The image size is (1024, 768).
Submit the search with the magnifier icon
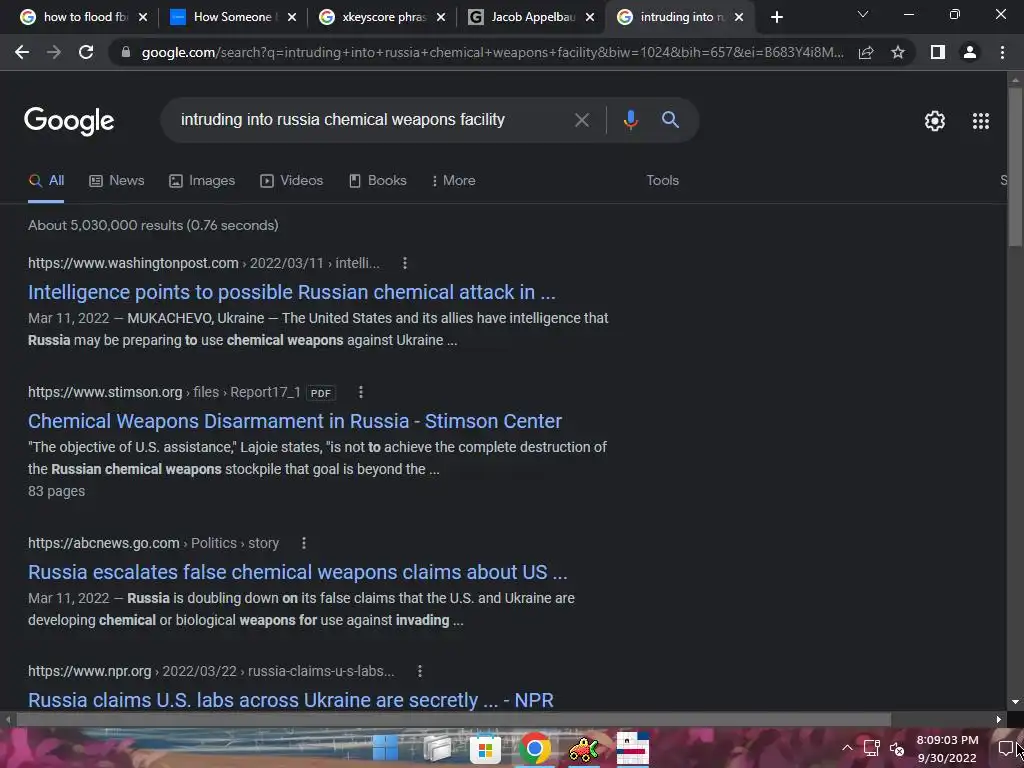(670, 120)
